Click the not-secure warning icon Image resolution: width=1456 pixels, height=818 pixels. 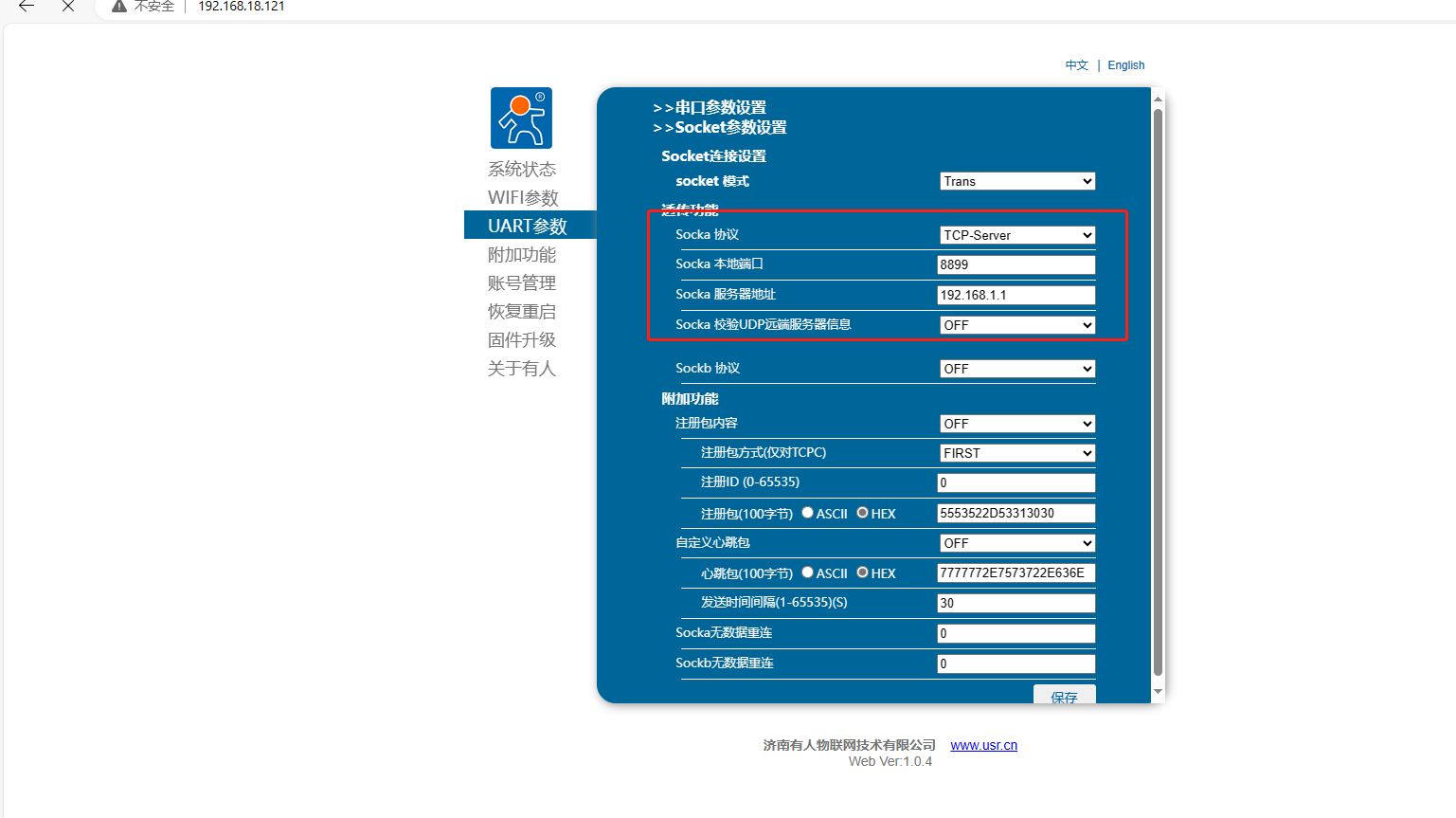(x=119, y=7)
